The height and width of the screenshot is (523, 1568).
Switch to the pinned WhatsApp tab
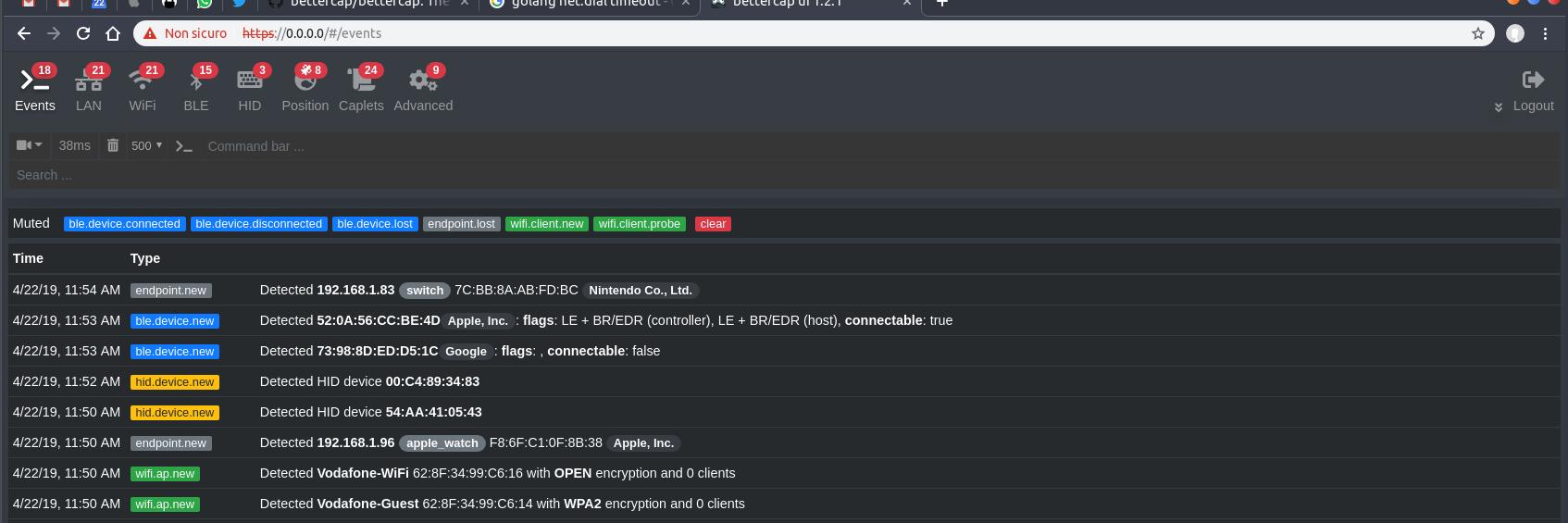[x=204, y=4]
